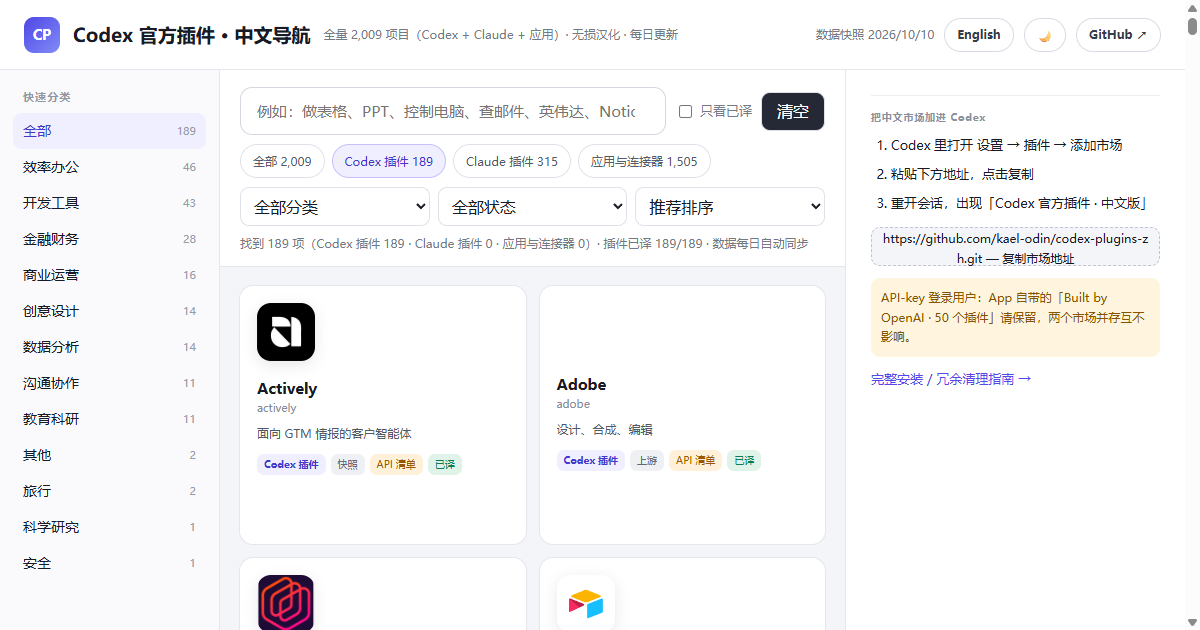Click API 清单 tag on Adobe card
This screenshot has width=1200, height=630.
click(x=695, y=460)
